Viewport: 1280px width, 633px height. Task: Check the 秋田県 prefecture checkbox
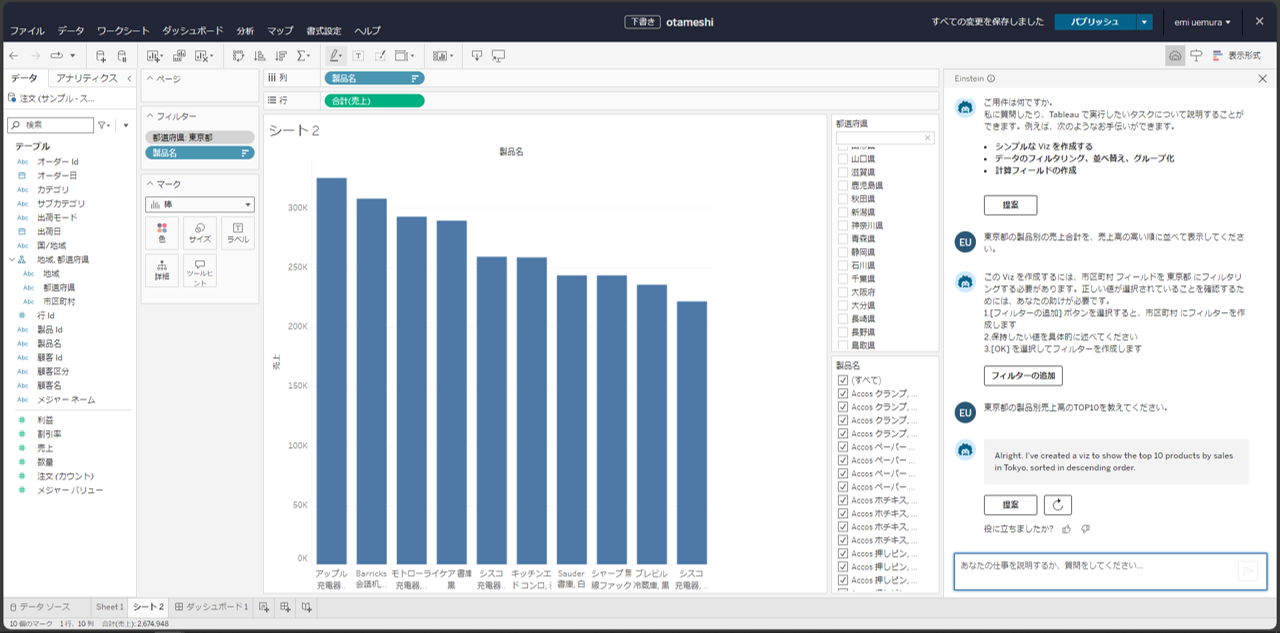pos(843,199)
